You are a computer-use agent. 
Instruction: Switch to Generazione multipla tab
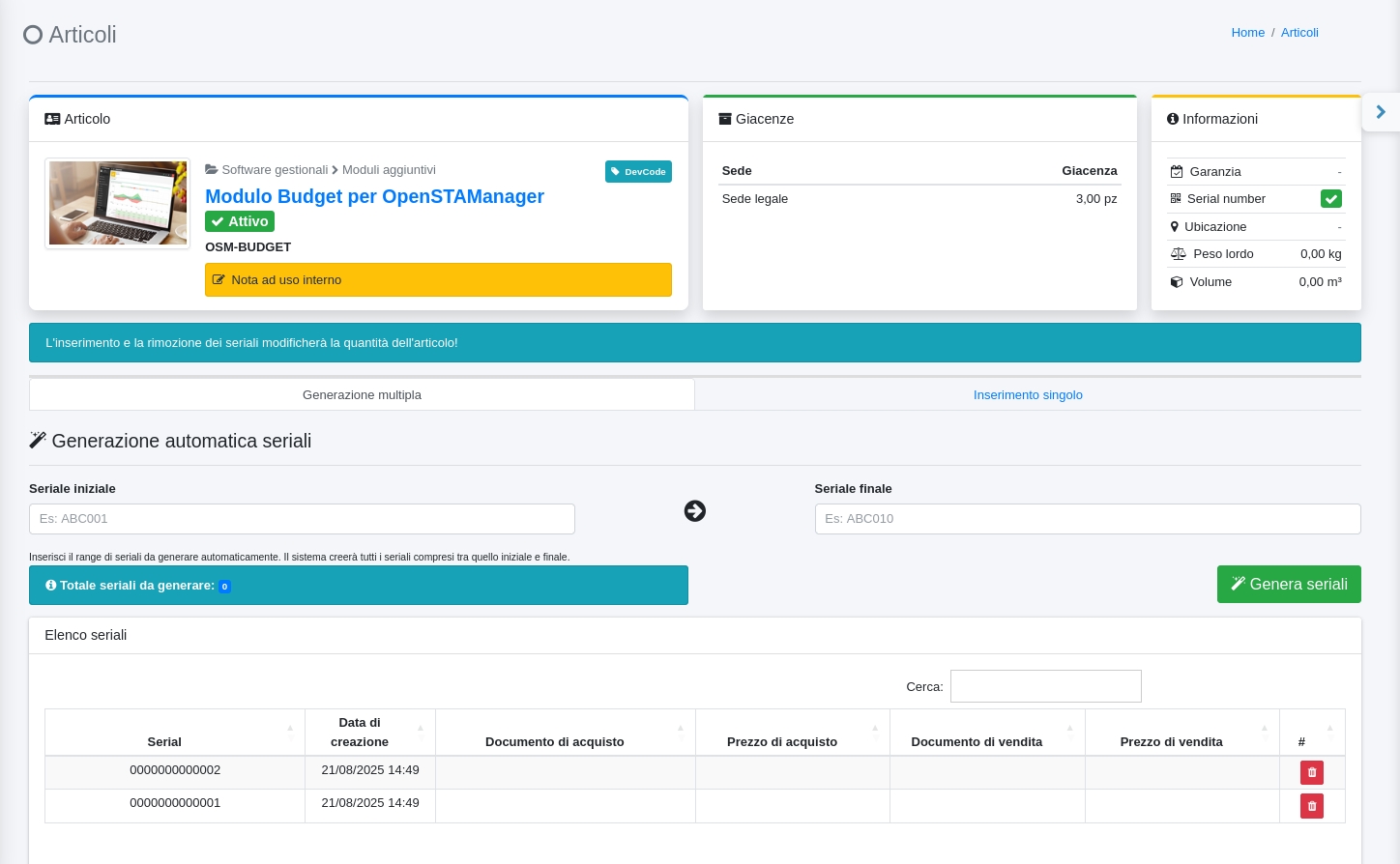click(x=362, y=394)
